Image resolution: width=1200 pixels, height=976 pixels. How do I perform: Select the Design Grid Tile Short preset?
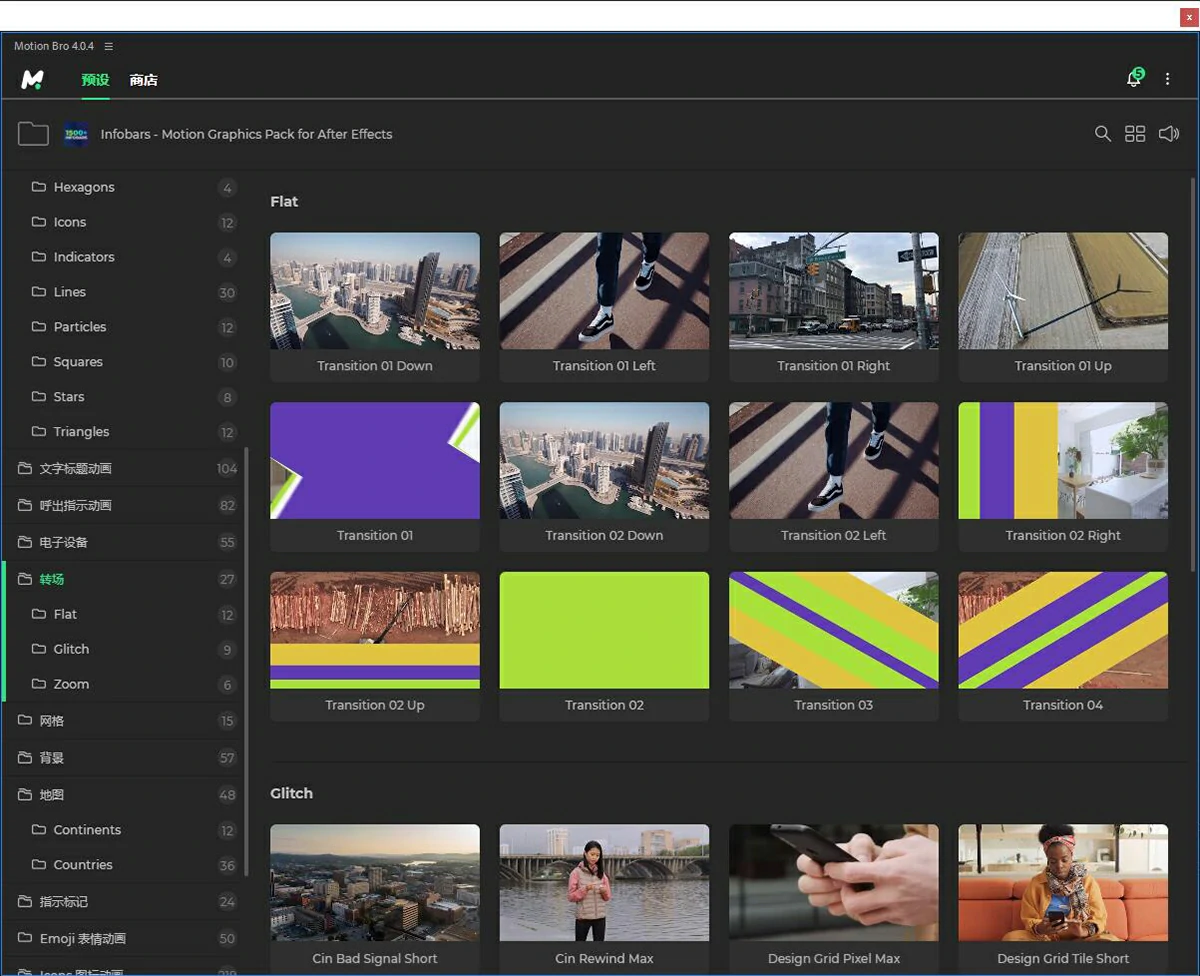[x=1063, y=899]
